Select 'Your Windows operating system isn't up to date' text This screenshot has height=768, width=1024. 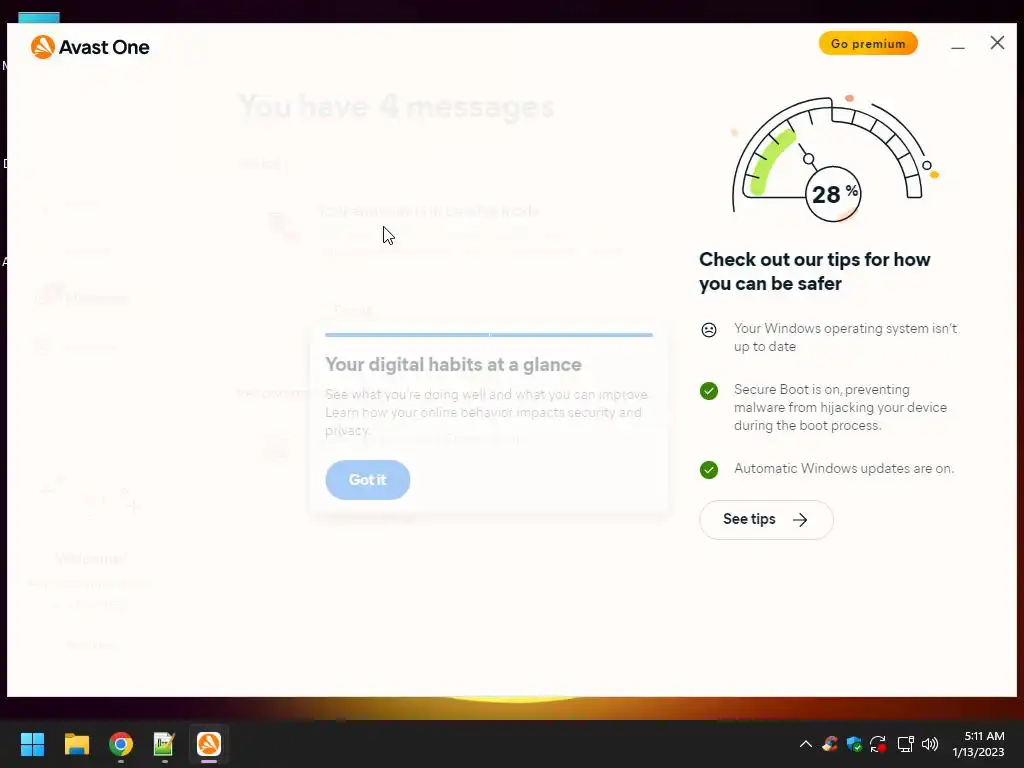pos(845,338)
